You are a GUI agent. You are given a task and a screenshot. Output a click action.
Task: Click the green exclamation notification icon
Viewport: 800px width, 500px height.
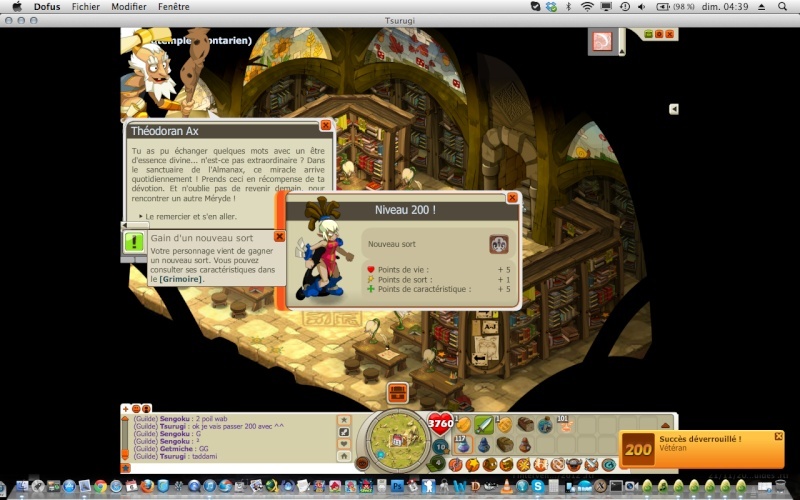coord(134,241)
